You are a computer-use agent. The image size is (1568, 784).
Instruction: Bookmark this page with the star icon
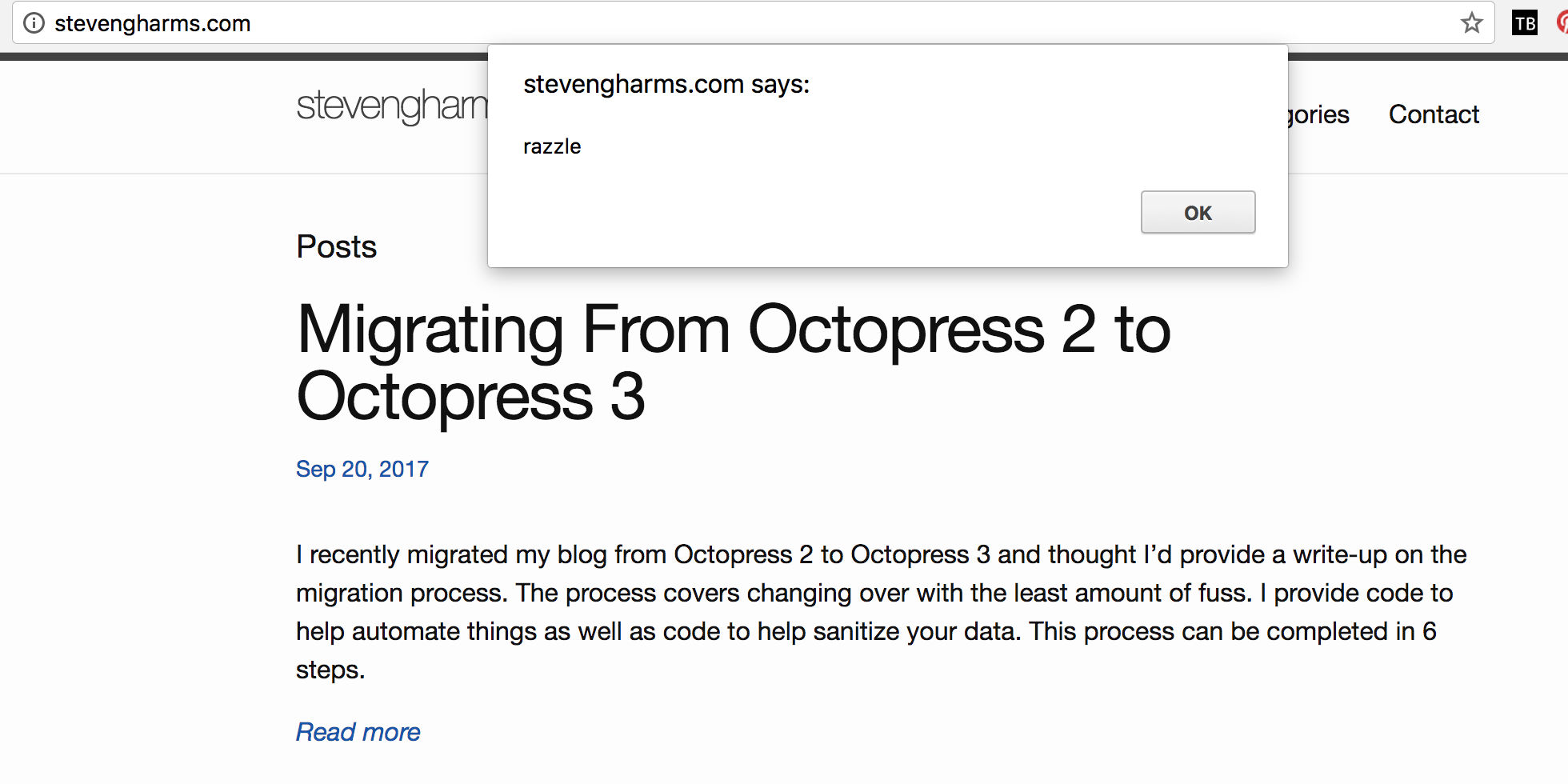(x=1471, y=23)
